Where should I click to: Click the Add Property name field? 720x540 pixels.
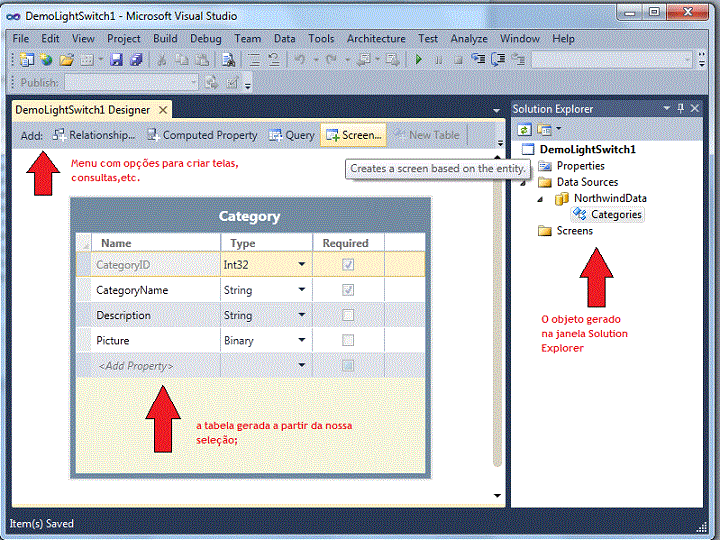tap(155, 366)
